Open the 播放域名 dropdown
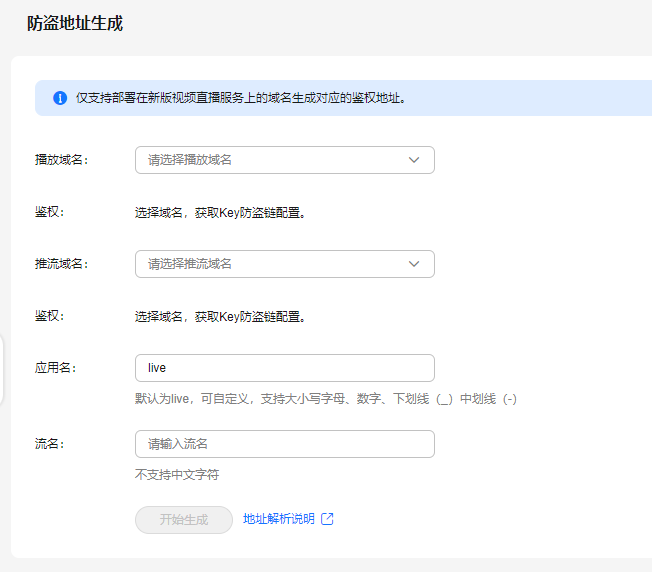This screenshot has height=572, width=652. pyautogui.click(x=285, y=160)
